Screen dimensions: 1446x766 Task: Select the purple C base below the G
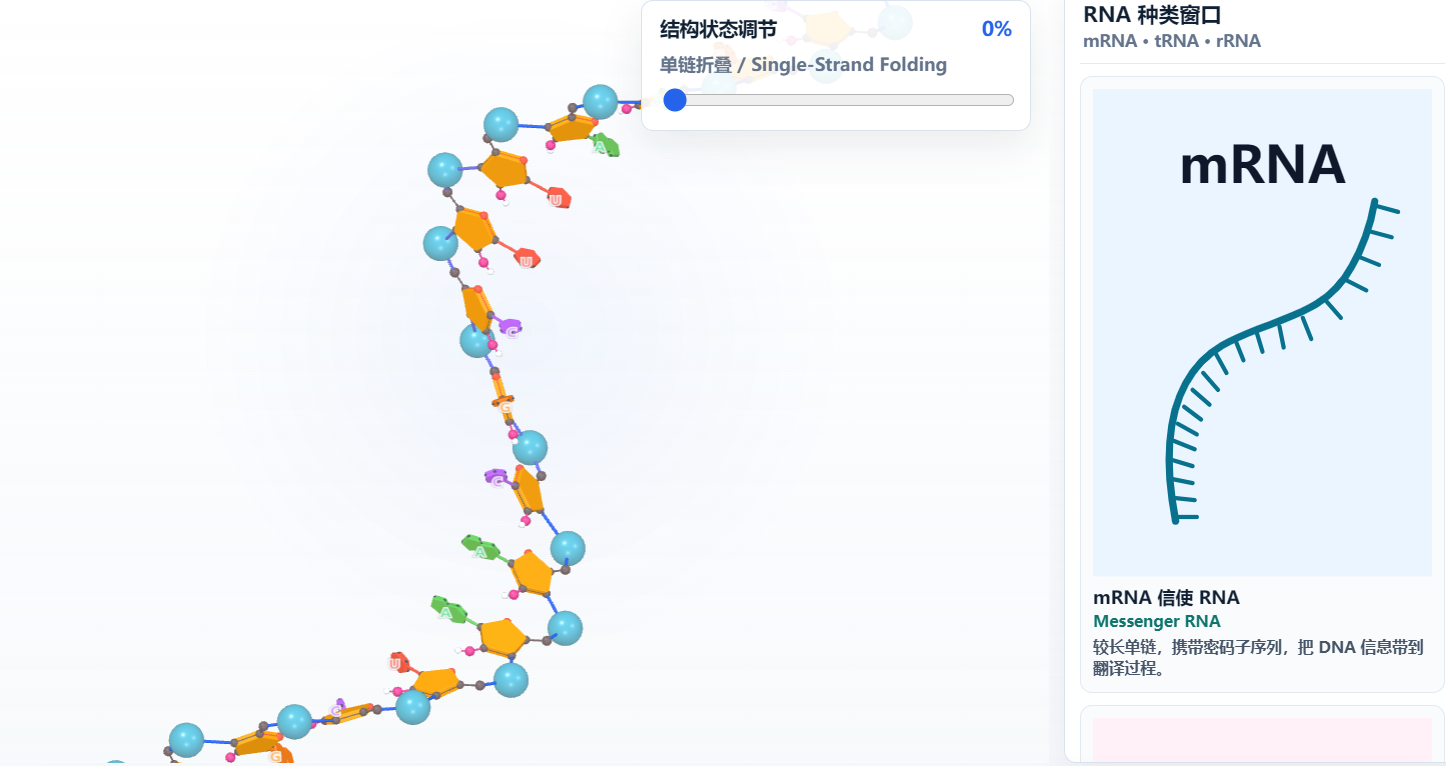coord(497,479)
